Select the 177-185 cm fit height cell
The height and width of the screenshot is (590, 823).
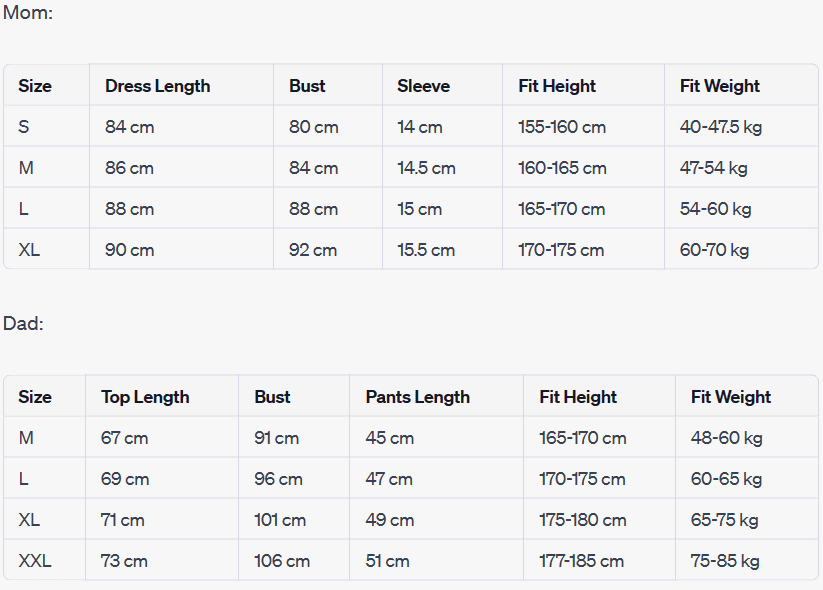(x=583, y=561)
